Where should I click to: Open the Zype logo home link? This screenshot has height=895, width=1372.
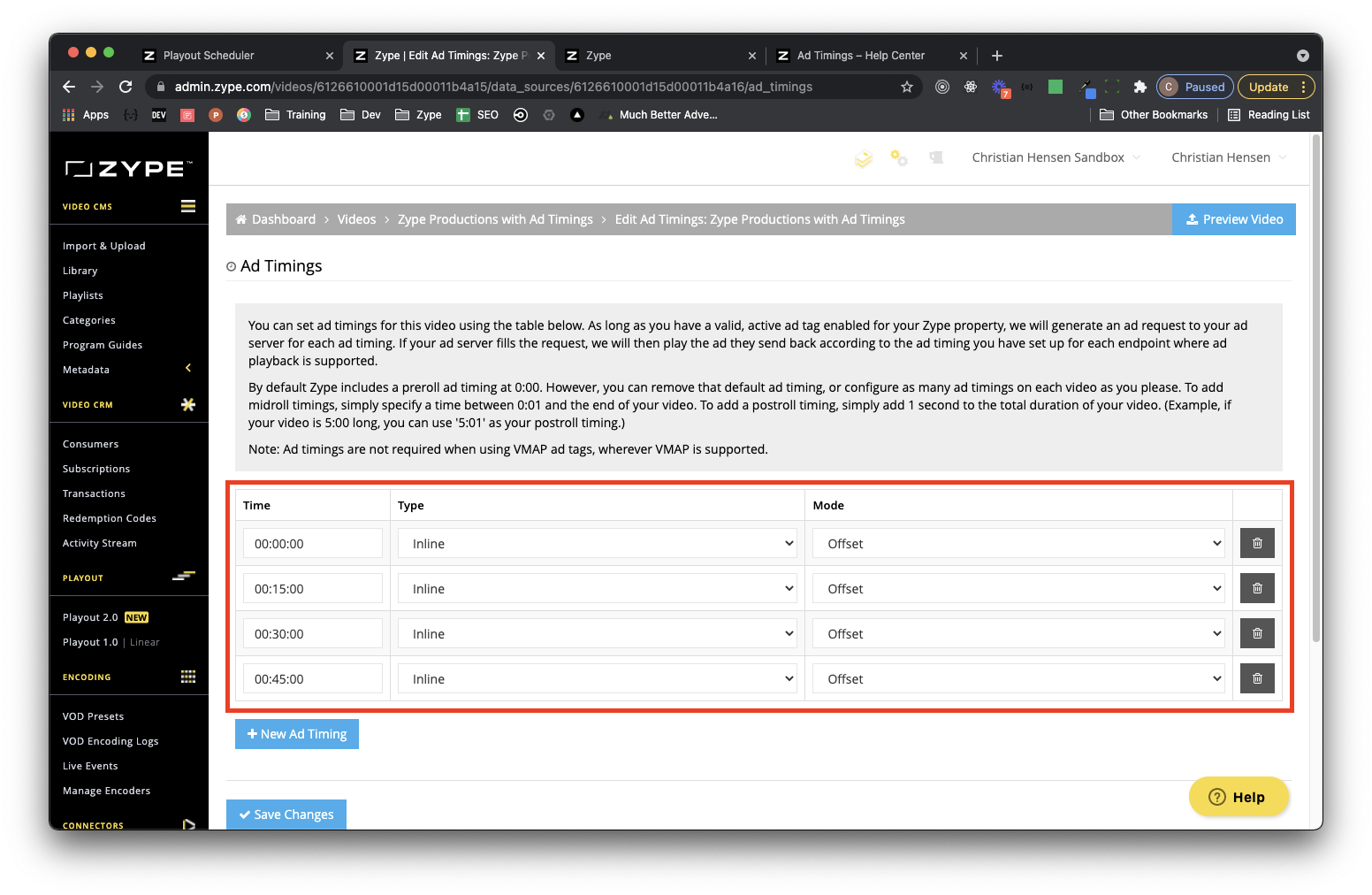128,169
